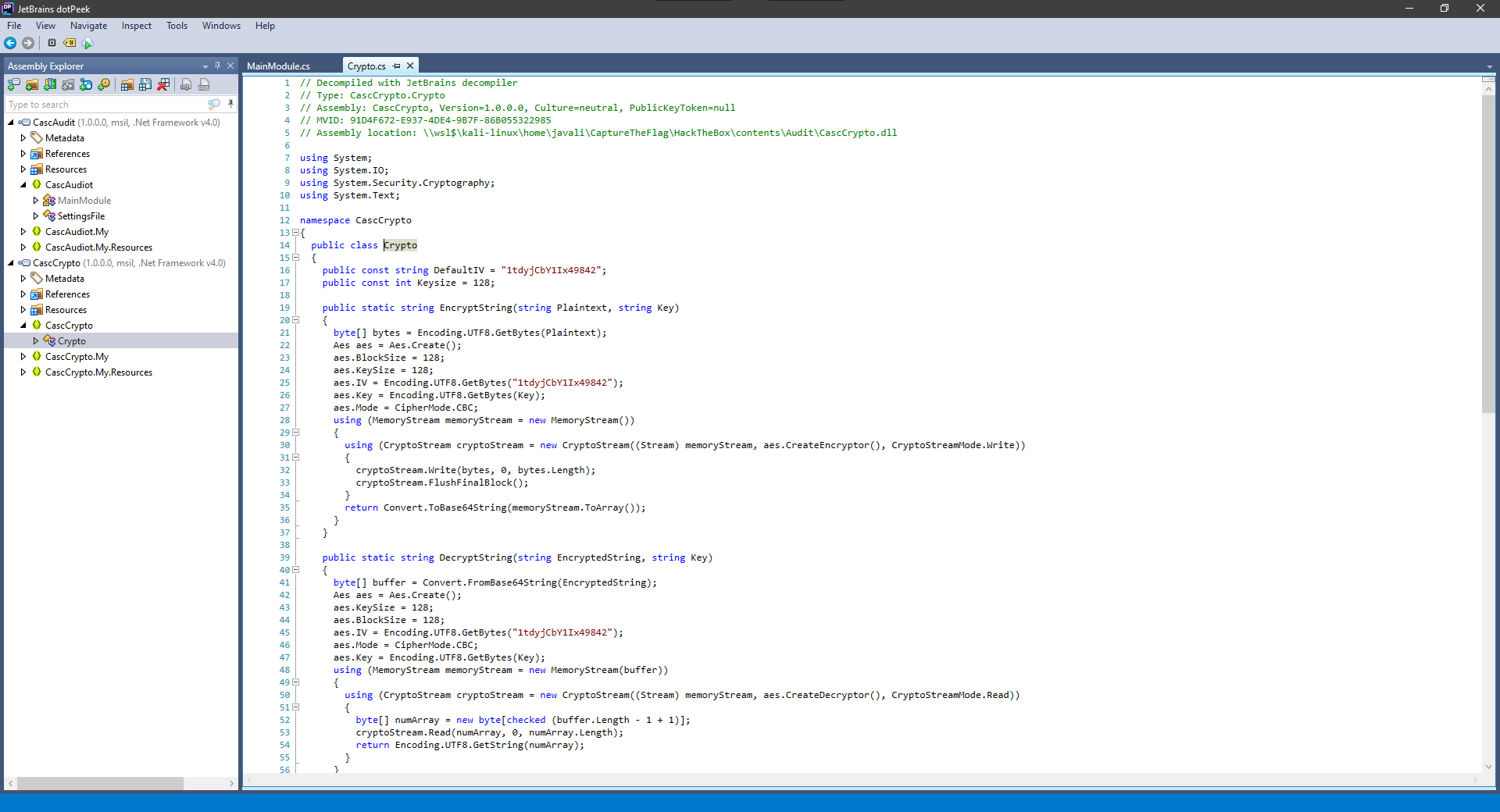The height and width of the screenshot is (812, 1500).
Task: Open the Tools menu
Action: pos(177,26)
